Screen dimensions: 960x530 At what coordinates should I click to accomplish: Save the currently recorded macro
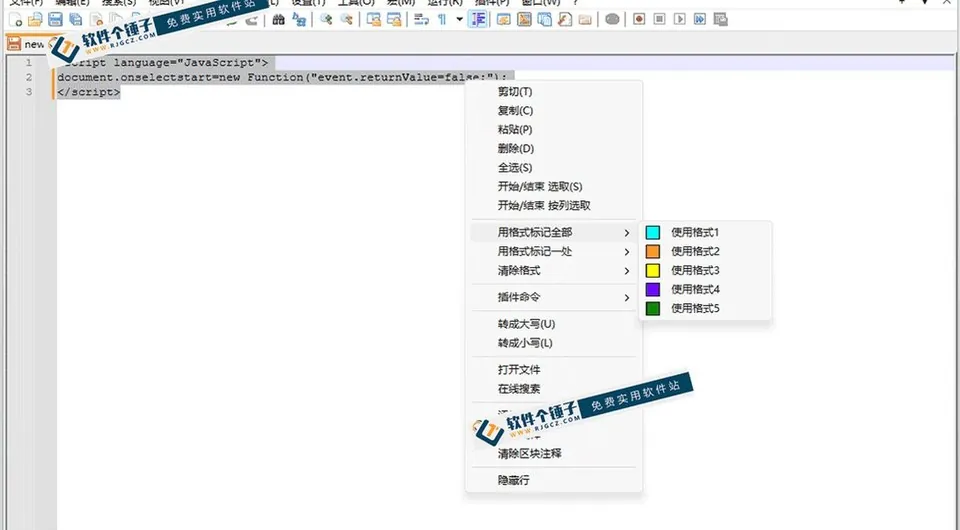click(x=721, y=20)
